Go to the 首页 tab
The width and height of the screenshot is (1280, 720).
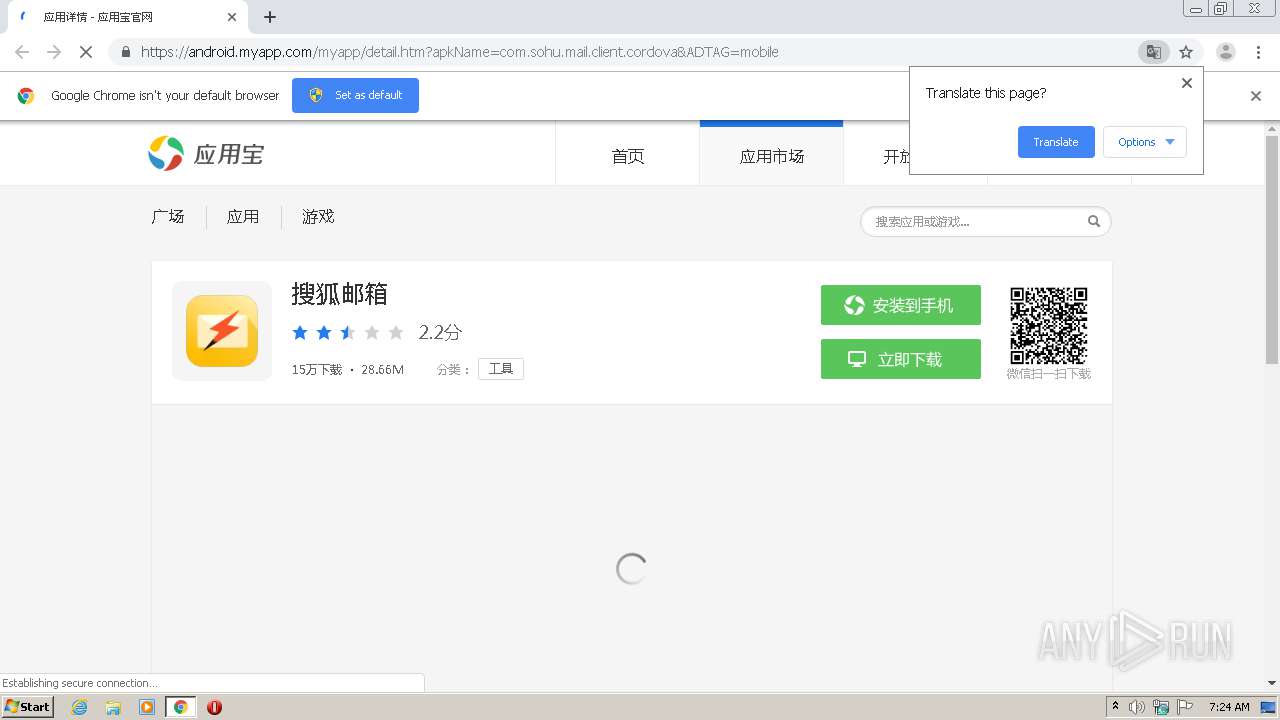pos(628,156)
